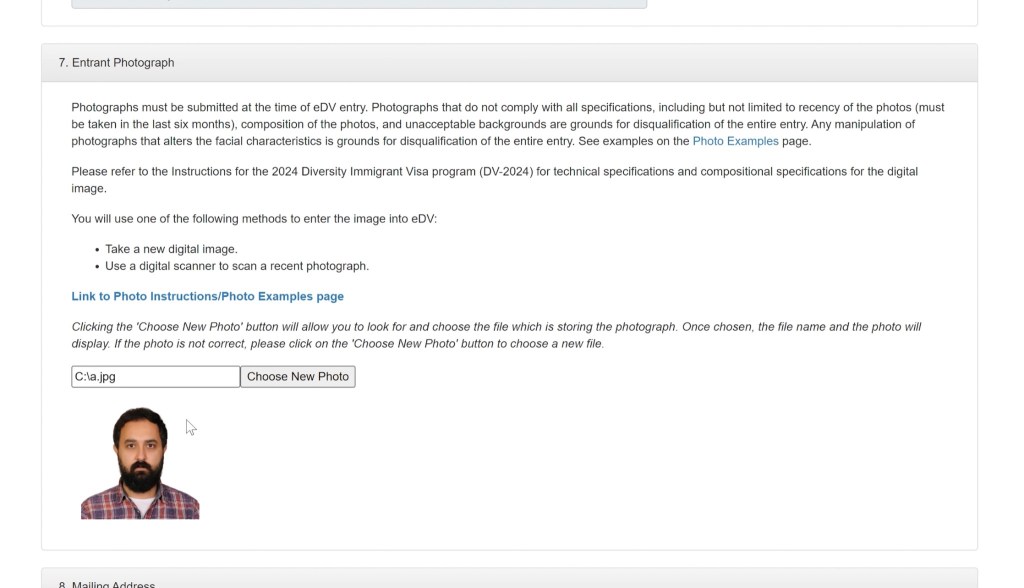Click the '7. Entrant Photograph' section header
1024x588 pixels.
click(116, 62)
